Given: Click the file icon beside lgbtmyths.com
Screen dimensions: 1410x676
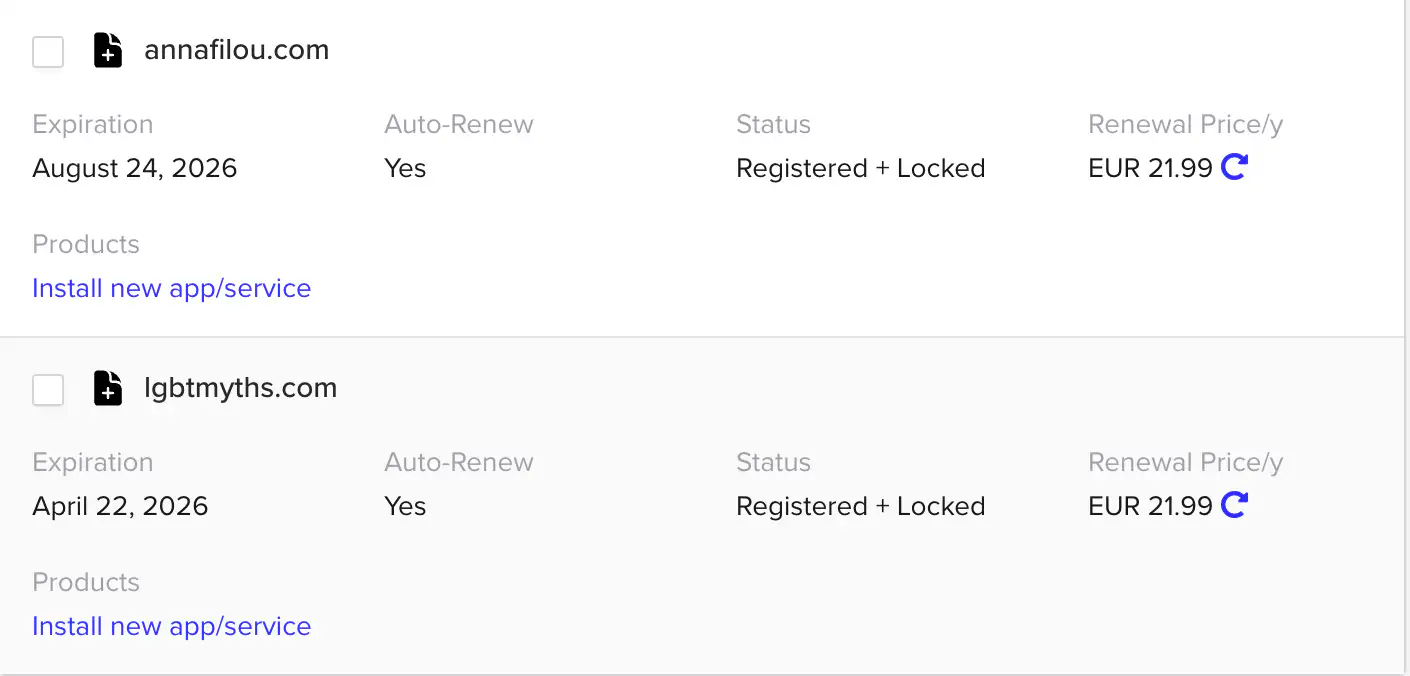Looking at the screenshot, I should point(108,388).
